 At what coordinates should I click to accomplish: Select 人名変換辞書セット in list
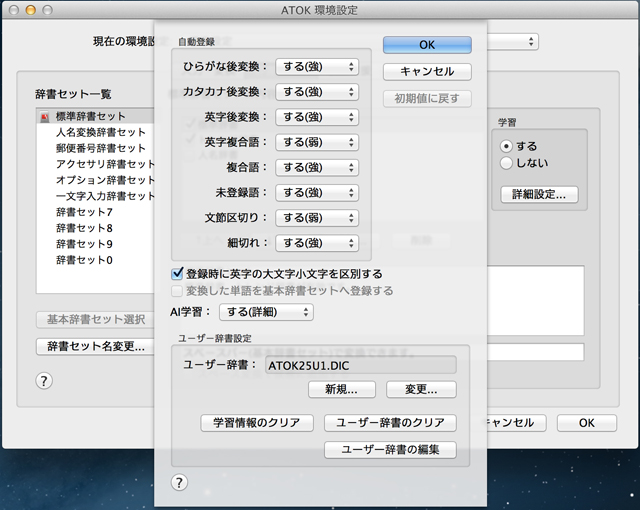click(96, 133)
